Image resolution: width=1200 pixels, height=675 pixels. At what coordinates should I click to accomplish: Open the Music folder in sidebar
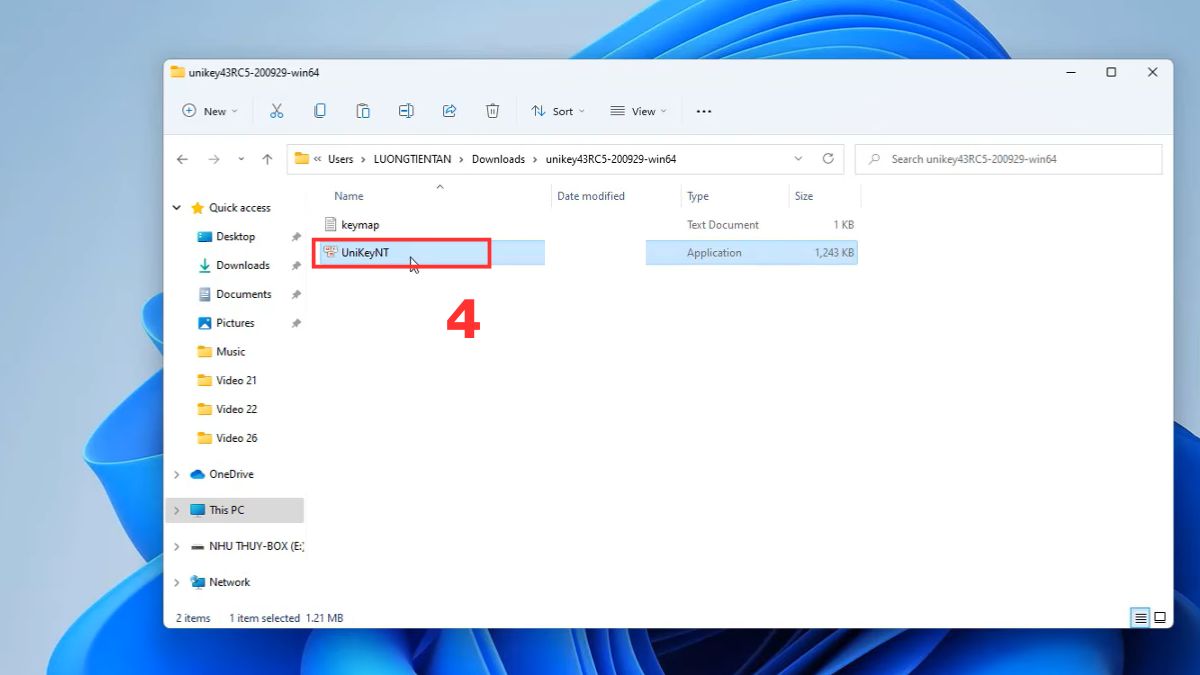tap(231, 352)
